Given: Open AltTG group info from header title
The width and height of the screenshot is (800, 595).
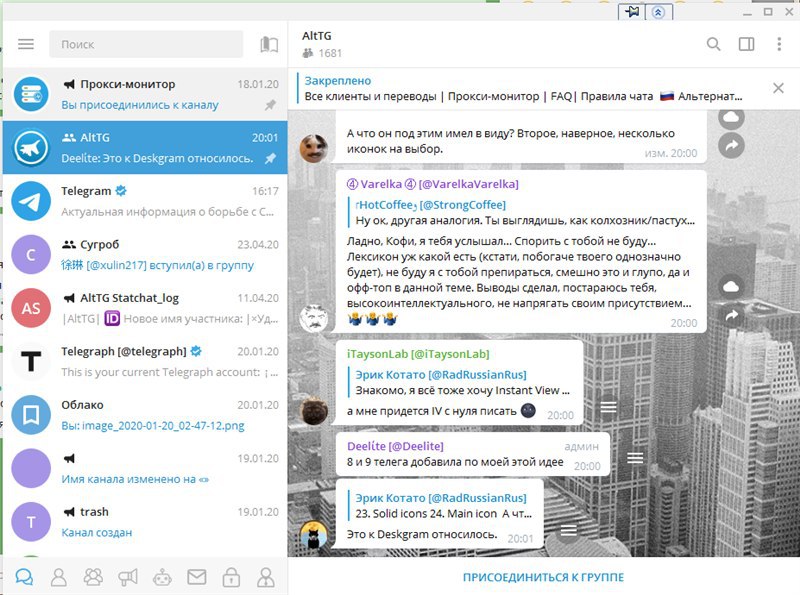Looking at the screenshot, I should [317, 36].
